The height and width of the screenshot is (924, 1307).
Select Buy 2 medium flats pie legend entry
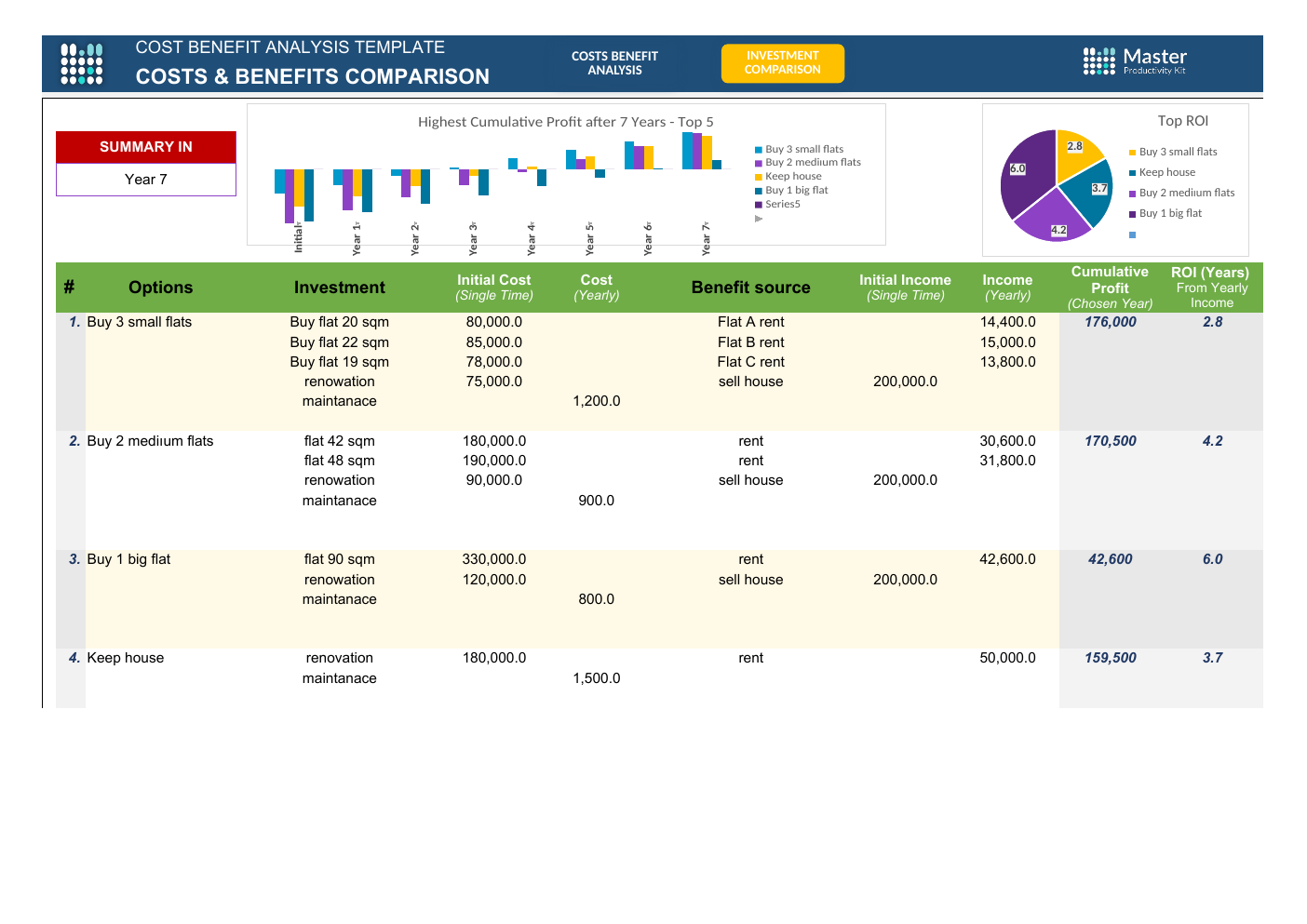(x=1182, y=194)
